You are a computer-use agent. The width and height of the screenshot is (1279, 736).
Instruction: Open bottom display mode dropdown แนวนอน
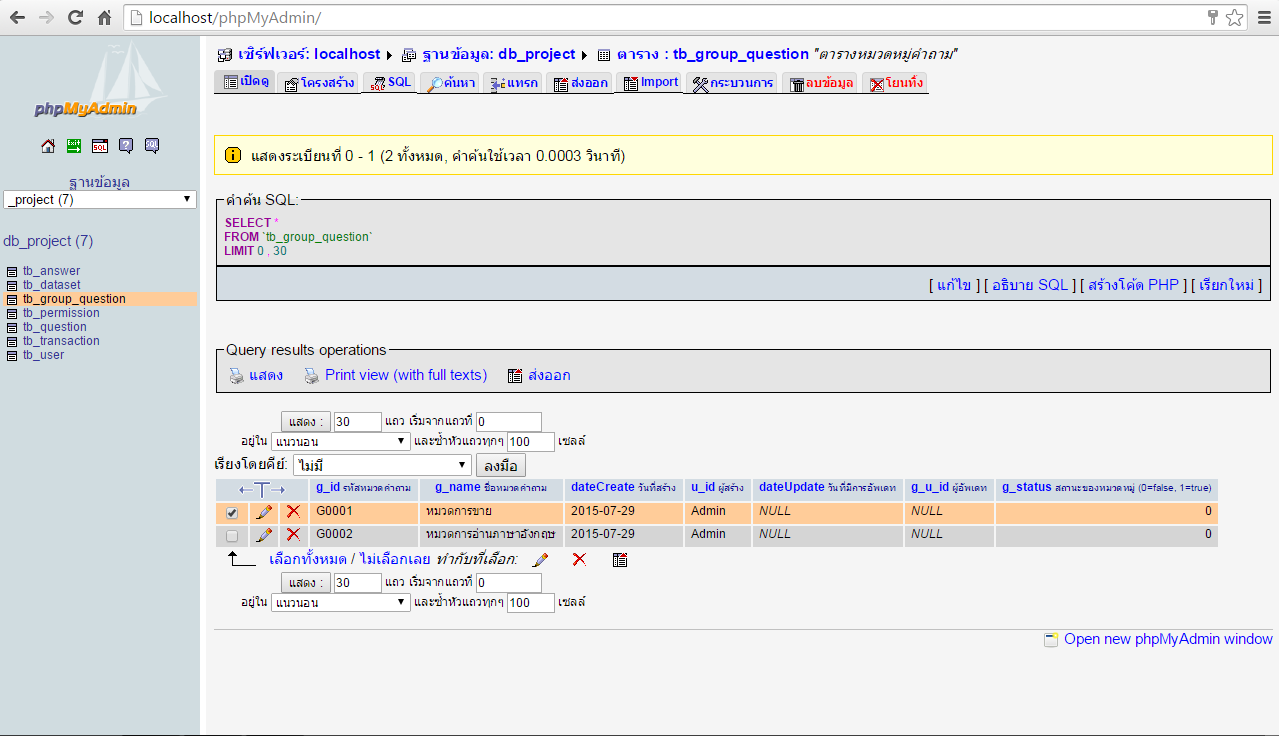(340, 602)
